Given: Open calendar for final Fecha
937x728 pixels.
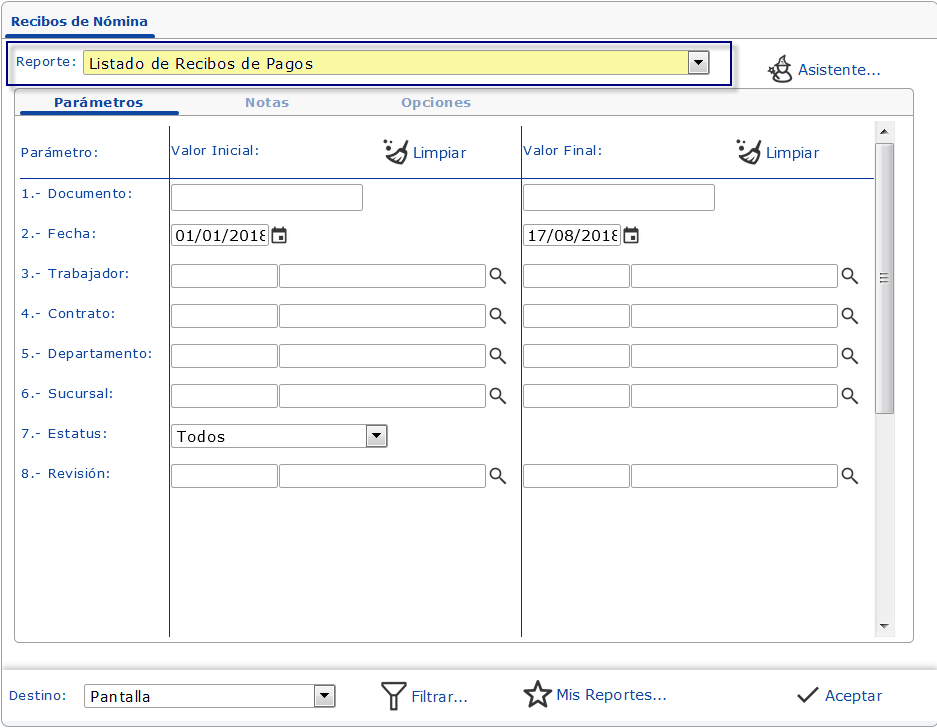Looking at the screenshot, I should click(x=631, y=235).
